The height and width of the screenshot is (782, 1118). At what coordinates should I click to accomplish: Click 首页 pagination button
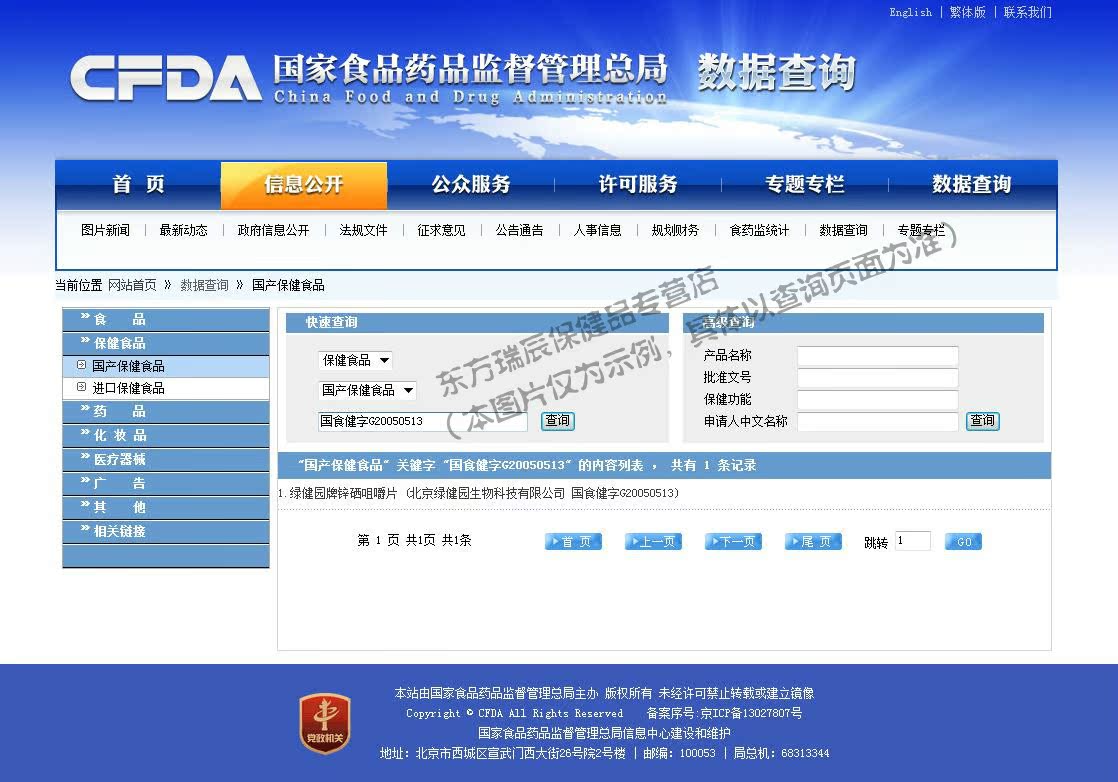coord(573,542)
